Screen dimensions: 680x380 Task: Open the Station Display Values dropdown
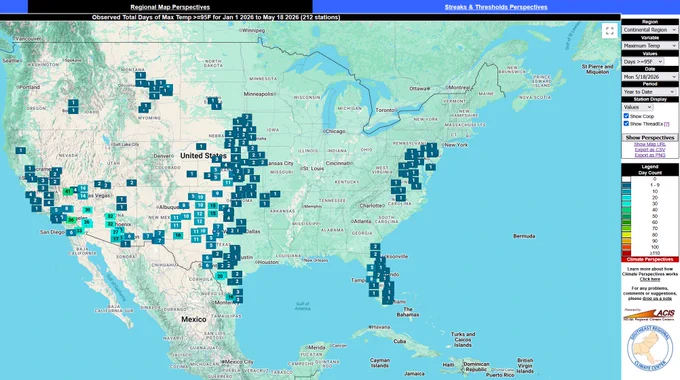[638, 107]
